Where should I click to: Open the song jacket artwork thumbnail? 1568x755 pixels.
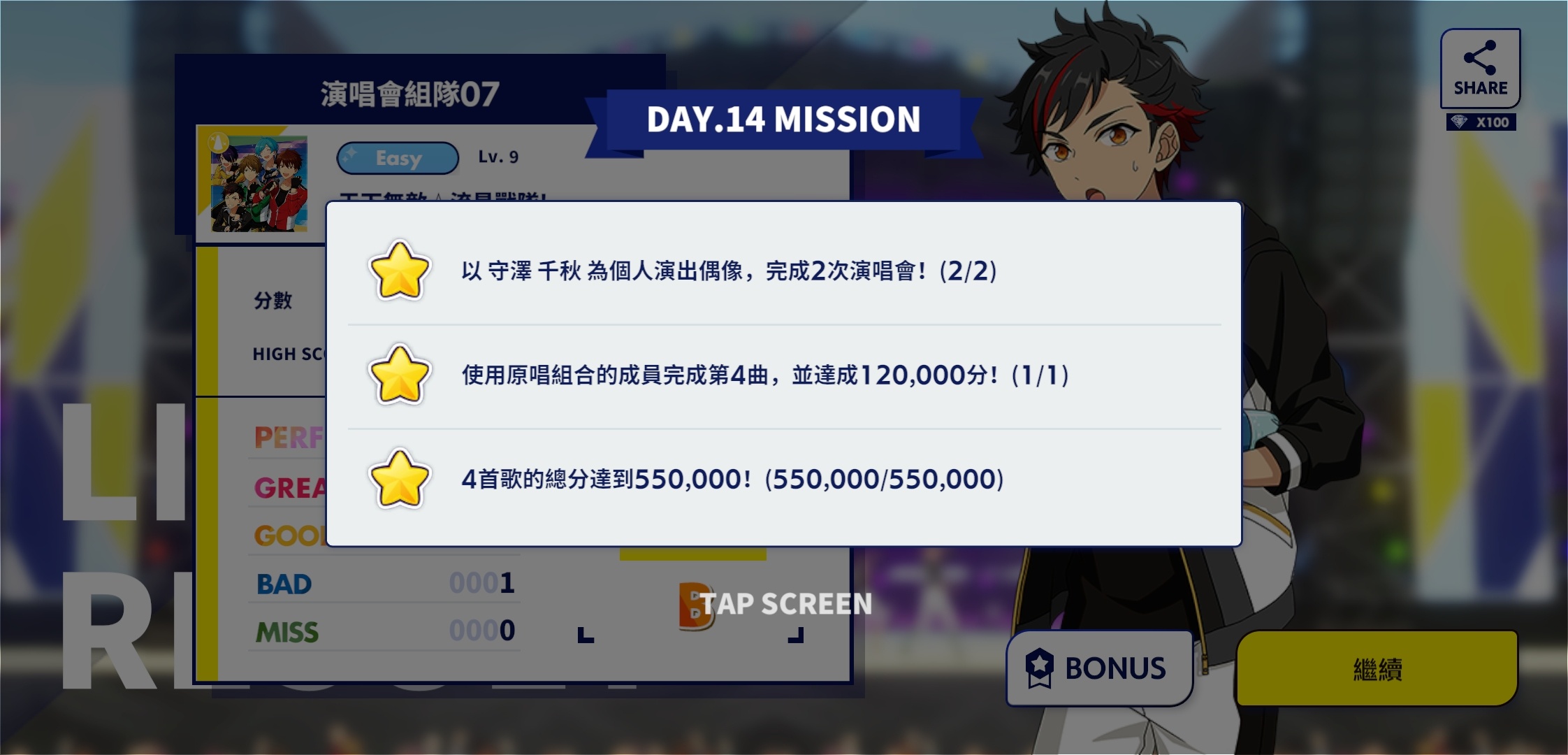click(x=259, y=185)
